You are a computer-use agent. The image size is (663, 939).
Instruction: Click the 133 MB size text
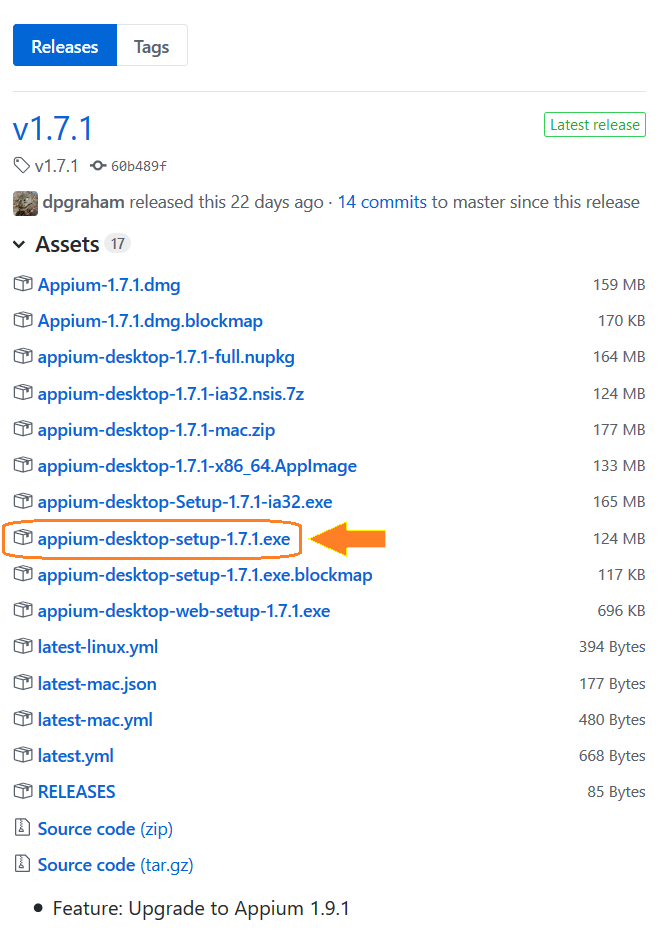[619, 466]
